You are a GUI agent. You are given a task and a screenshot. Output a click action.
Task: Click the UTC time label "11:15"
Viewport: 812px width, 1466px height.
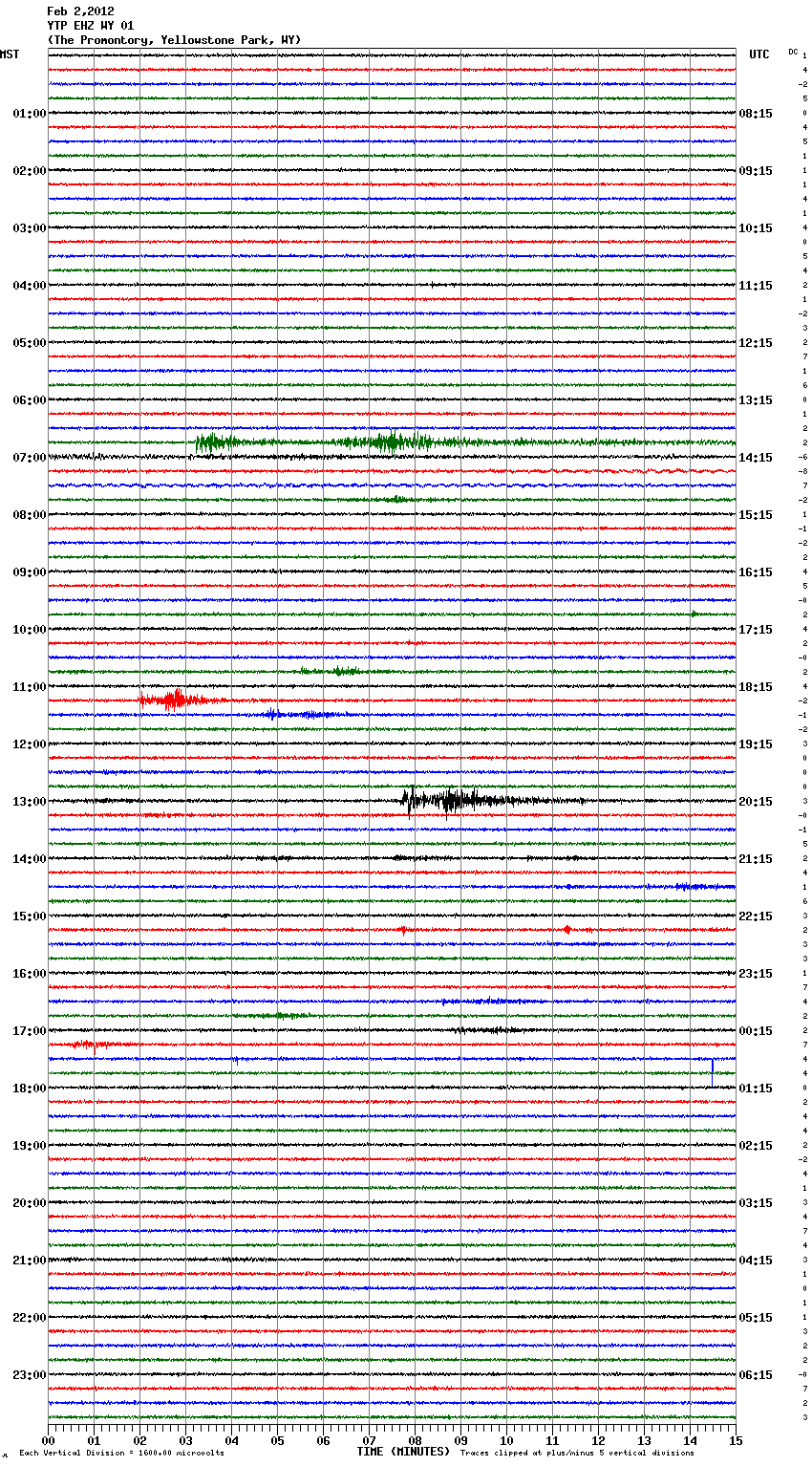756,286
